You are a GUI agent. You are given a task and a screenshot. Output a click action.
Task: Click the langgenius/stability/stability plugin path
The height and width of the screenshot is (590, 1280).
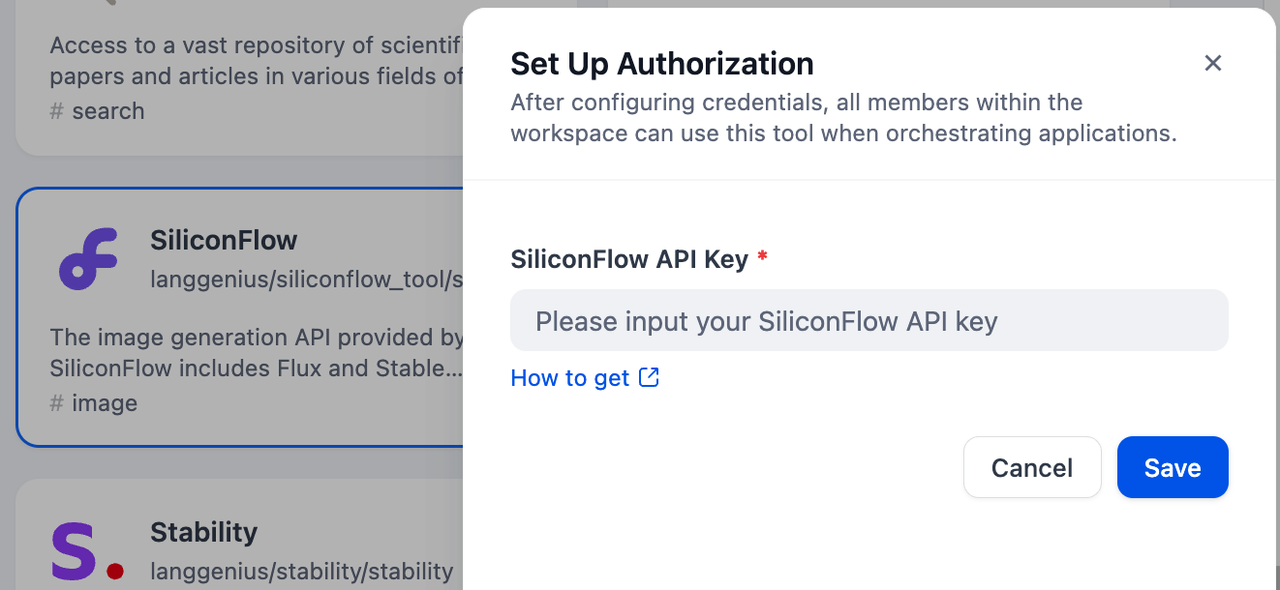click(302, 572)
